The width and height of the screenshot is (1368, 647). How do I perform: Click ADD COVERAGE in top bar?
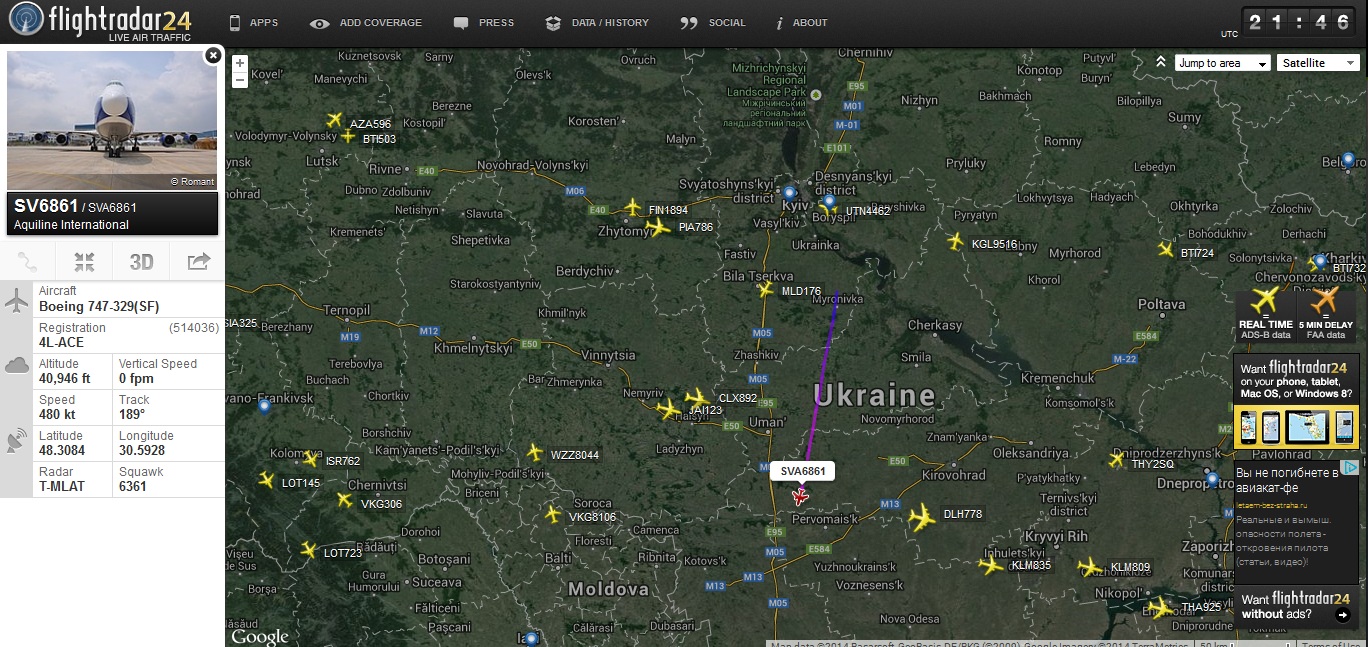coord(366,22)
